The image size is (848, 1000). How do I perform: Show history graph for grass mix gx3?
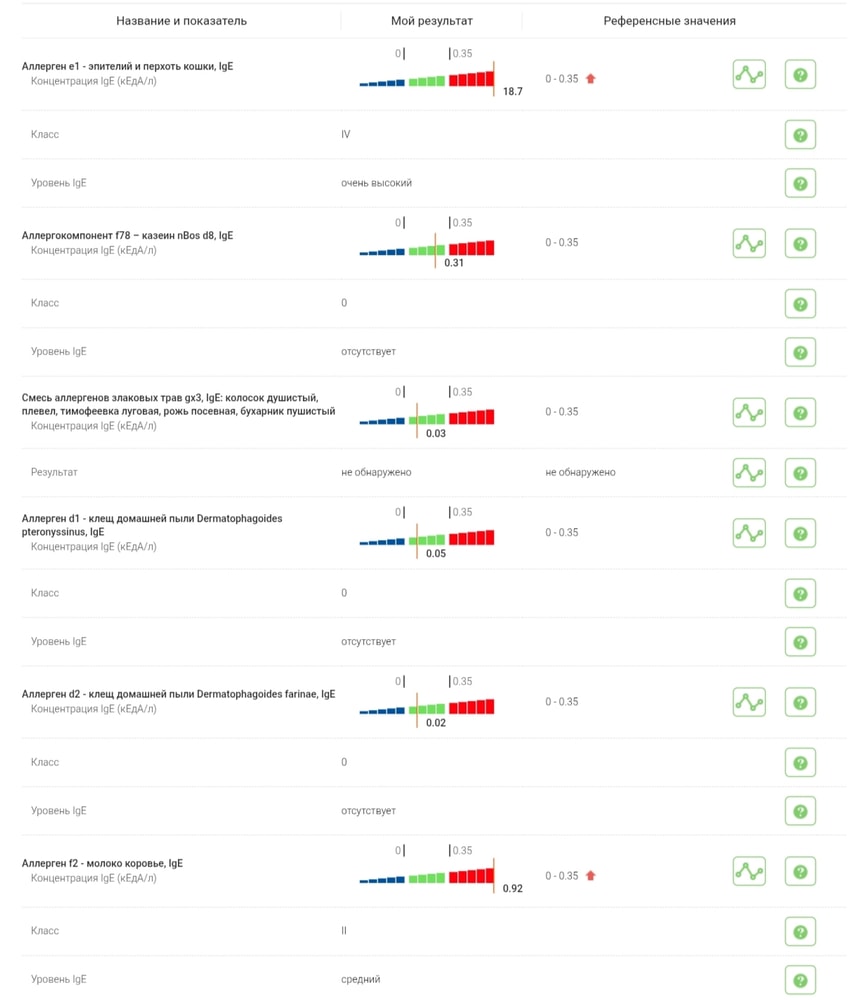(749, 412)
